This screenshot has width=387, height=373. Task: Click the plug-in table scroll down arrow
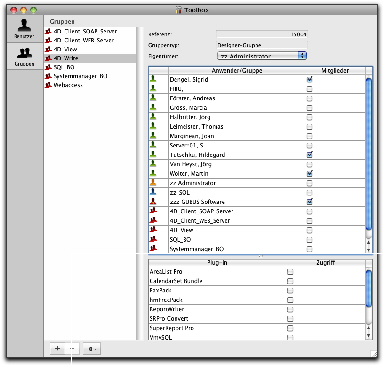[369, 336]
